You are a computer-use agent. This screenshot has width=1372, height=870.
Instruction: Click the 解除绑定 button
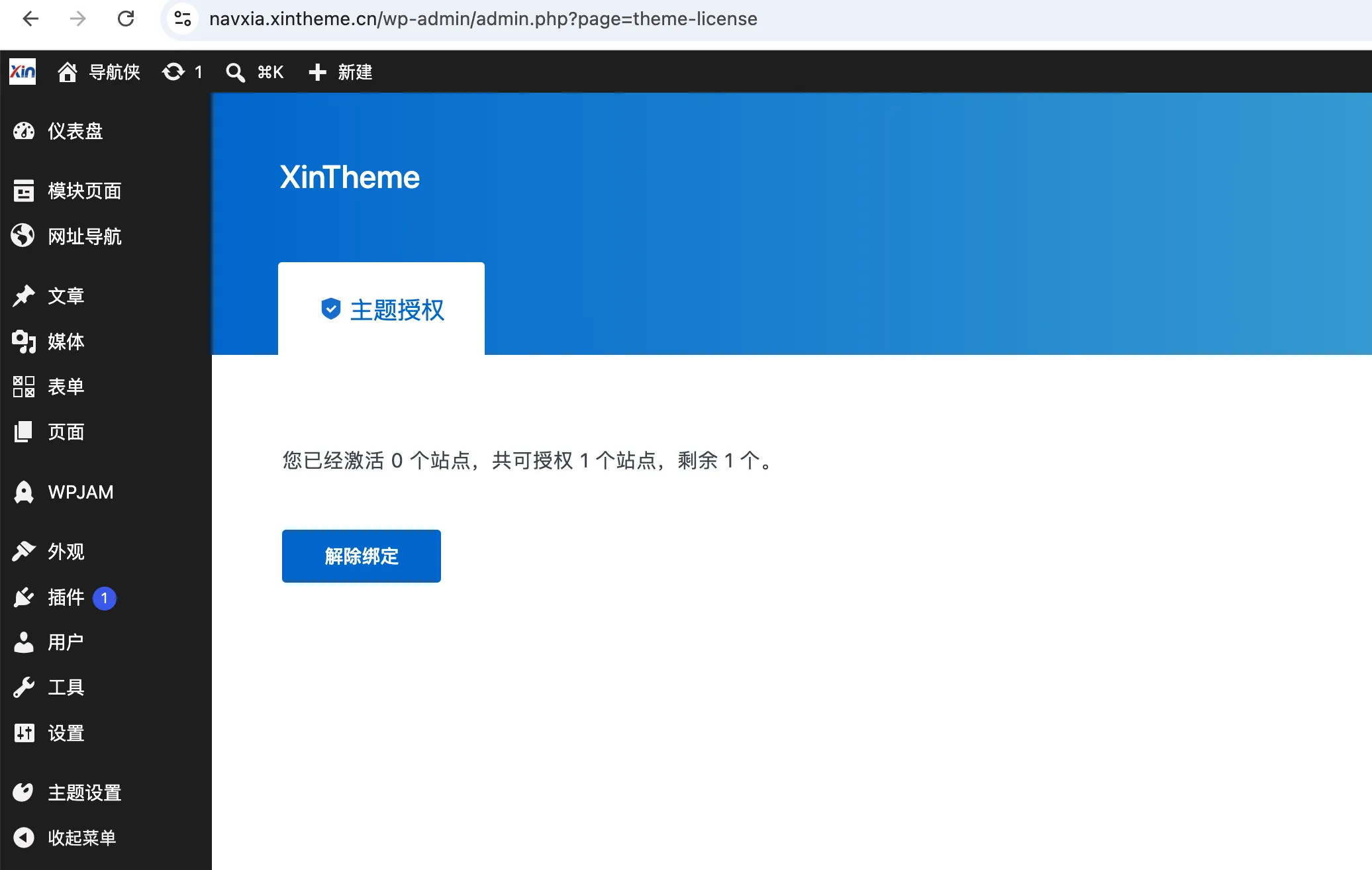click(x=362, y=556)
